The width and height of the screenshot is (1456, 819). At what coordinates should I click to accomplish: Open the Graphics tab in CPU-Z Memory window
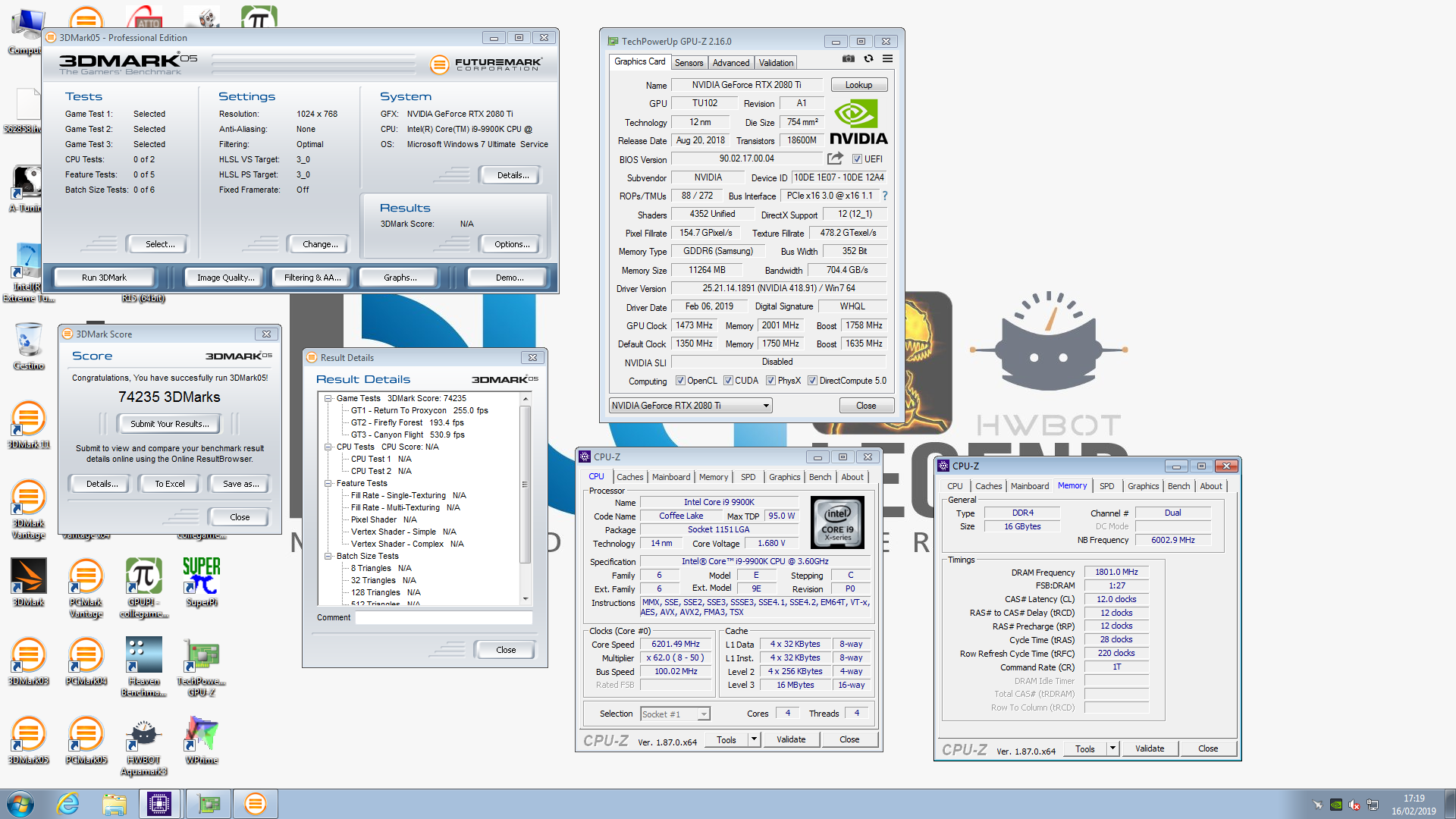[x=1143, y=486]
